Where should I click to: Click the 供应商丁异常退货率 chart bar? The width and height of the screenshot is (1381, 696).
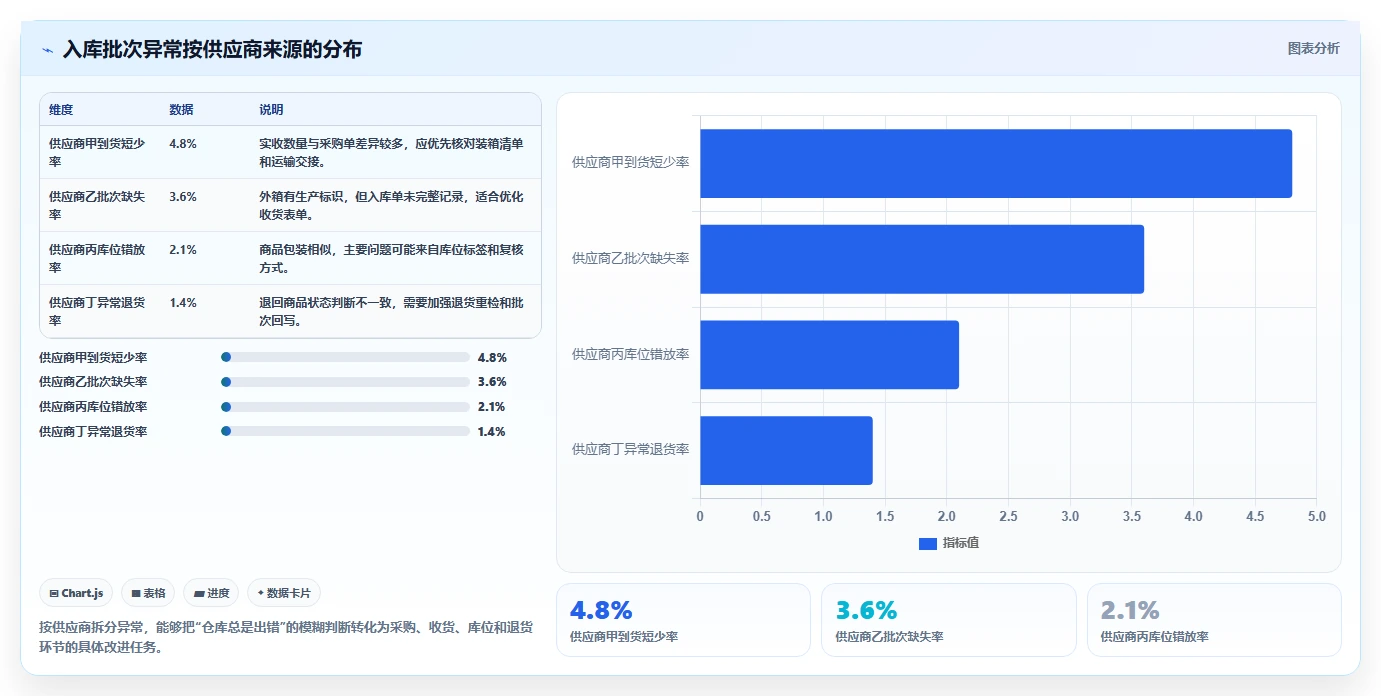[786, 451]
